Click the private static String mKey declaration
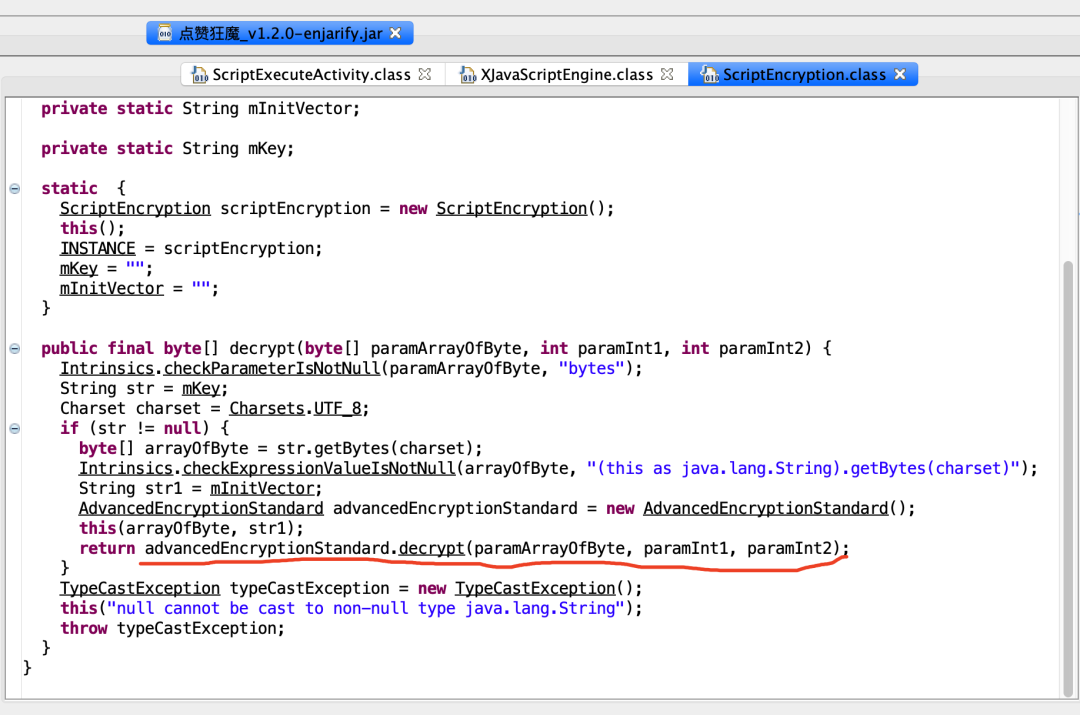Screen dimensions: 1080x715 167,148
